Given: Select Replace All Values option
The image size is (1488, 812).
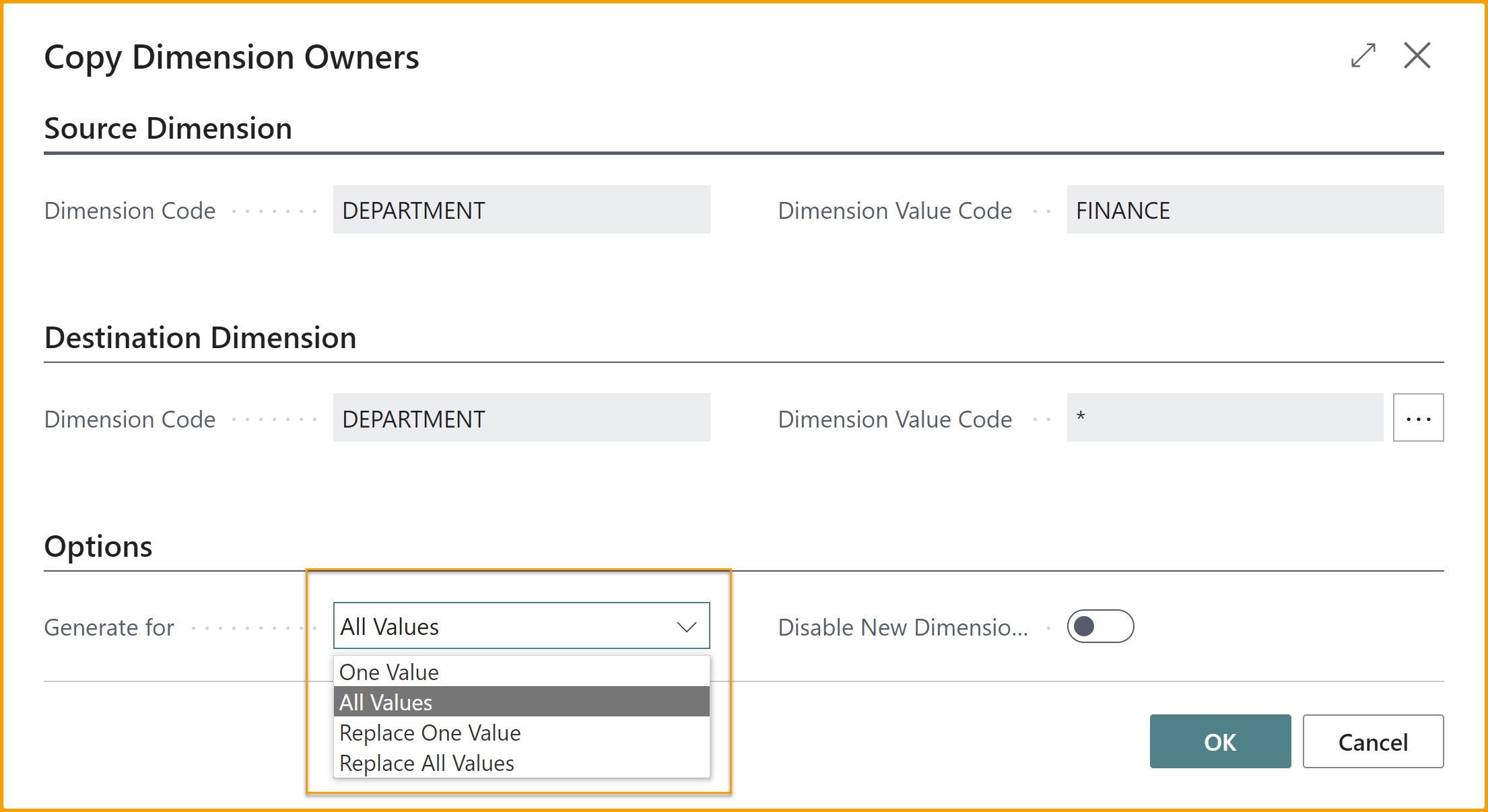Looking at the screenshot, I should coord(427,763).
